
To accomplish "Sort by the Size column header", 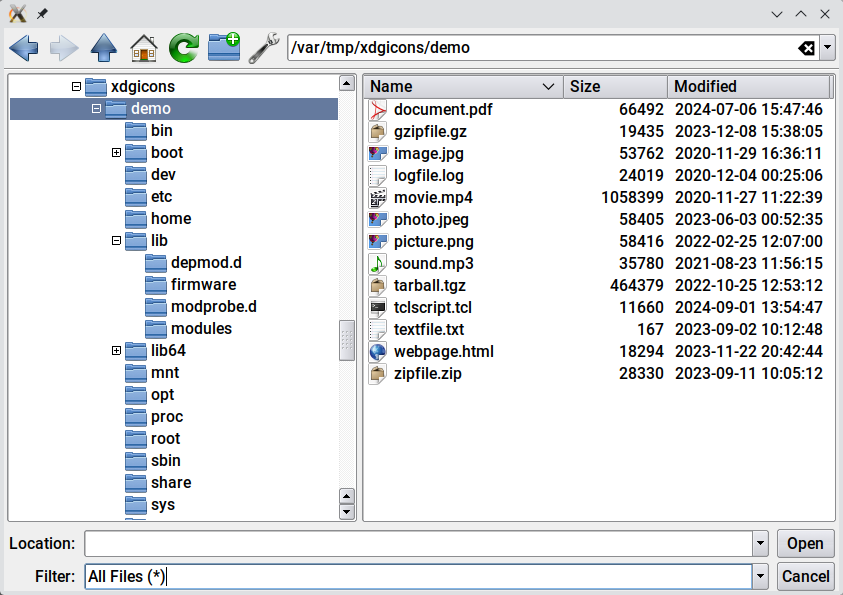I will pyautogui.click(x=615, y=87).
